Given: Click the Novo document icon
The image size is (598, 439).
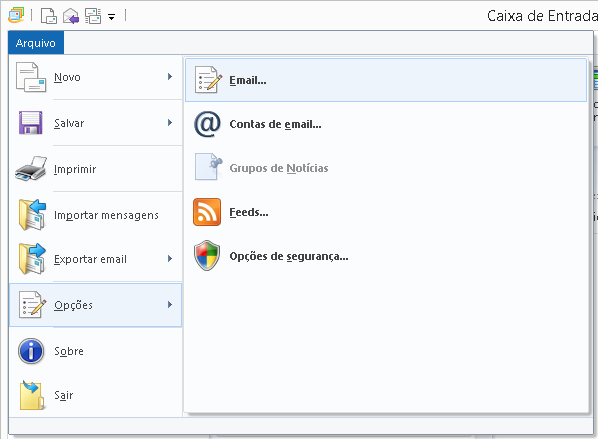Looking at the screenshot, I should point(31,77).
